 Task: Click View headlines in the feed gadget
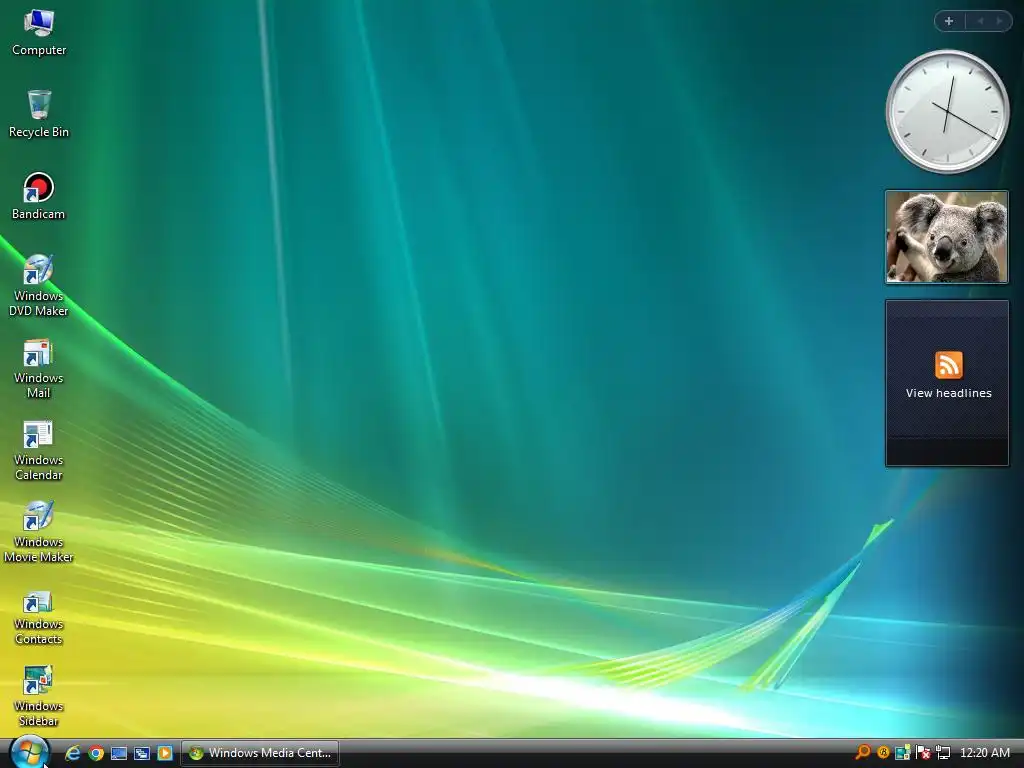[x=948, y=393]
